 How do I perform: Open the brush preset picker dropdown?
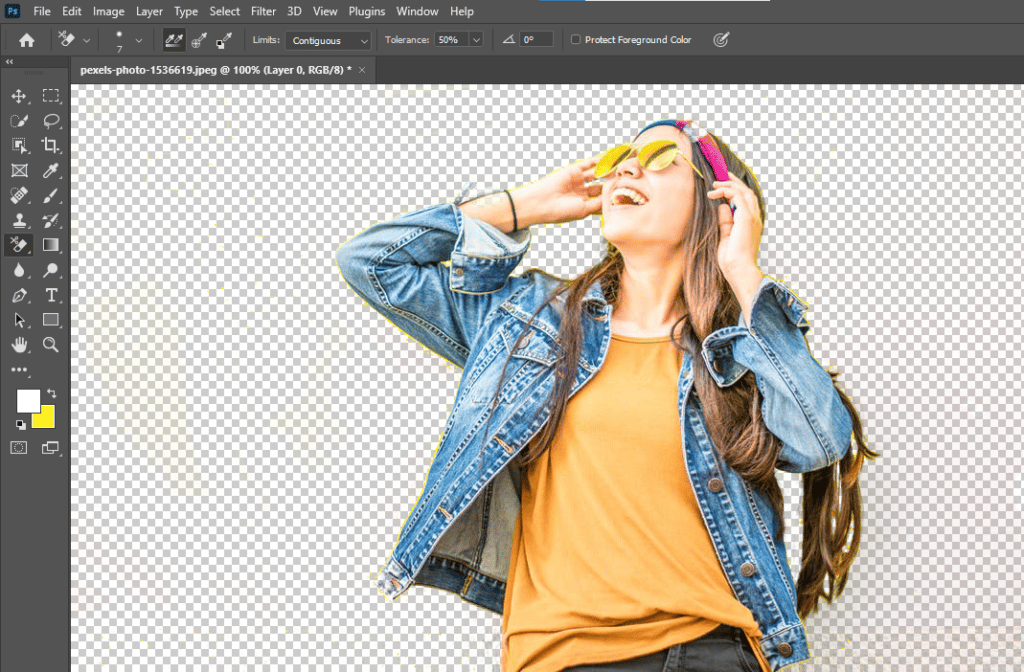138,40
